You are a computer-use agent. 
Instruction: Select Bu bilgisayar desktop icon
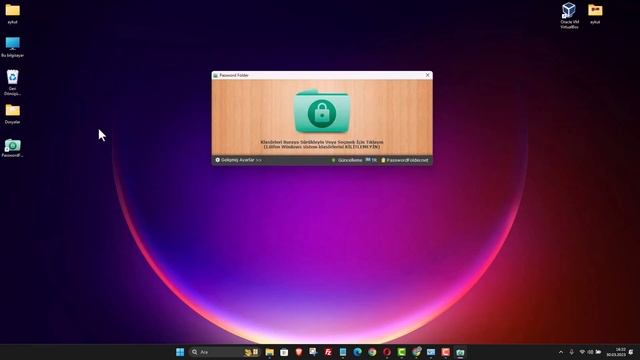tap(12, 47)
